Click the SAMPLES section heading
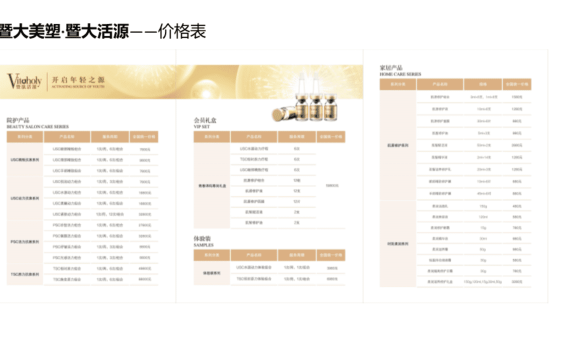The height and width of the screenshot is (360, 570). click(x=204, y=245)
